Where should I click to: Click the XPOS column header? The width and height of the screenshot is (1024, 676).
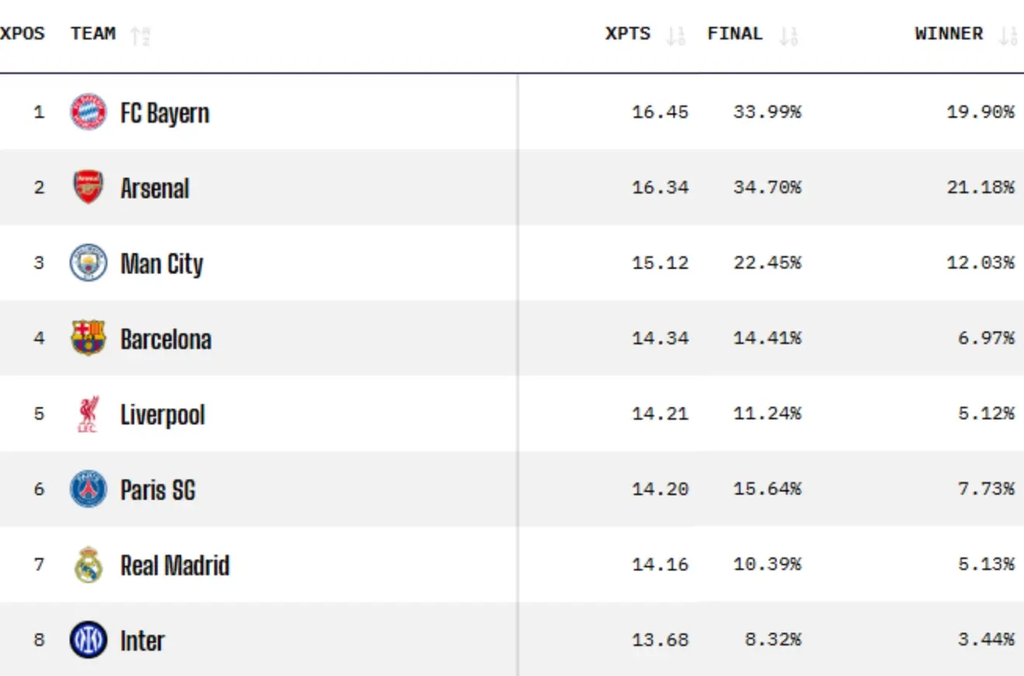pyautogui.click(x=22, y=33)
